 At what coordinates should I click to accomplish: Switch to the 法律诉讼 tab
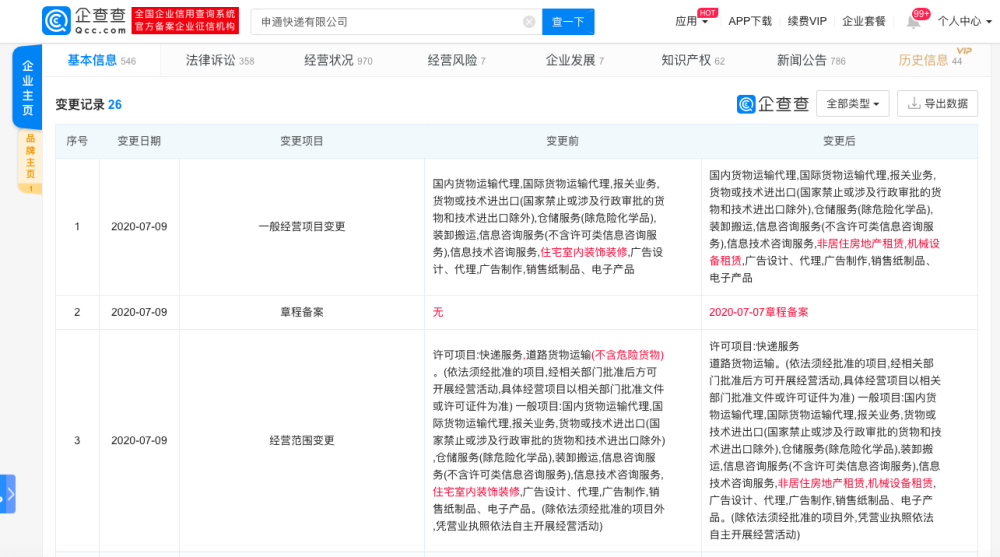(219, 61)
